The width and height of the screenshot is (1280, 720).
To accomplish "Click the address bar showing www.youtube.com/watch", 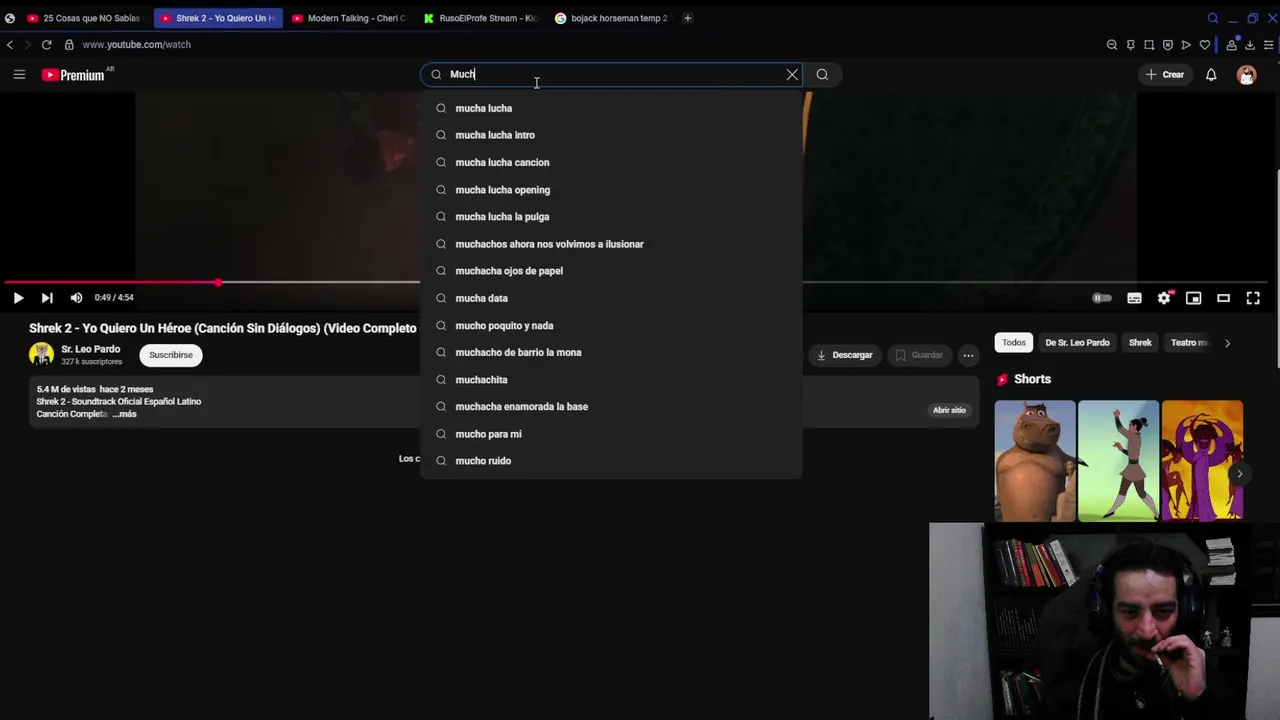I will coord(137,45).
